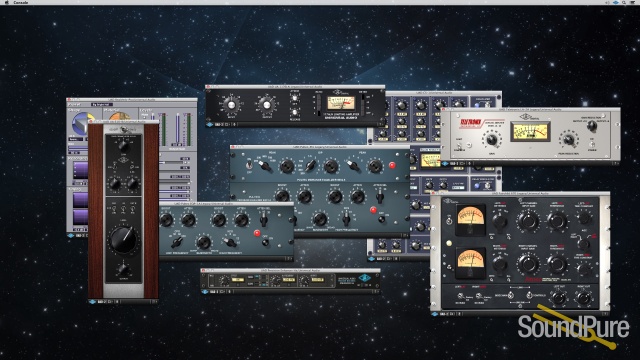Flip the Atten Sel switch on the Pultec EQP-1A
This screenshot has width=640, height=360.
pyautogui.click(x=264, y=220)
